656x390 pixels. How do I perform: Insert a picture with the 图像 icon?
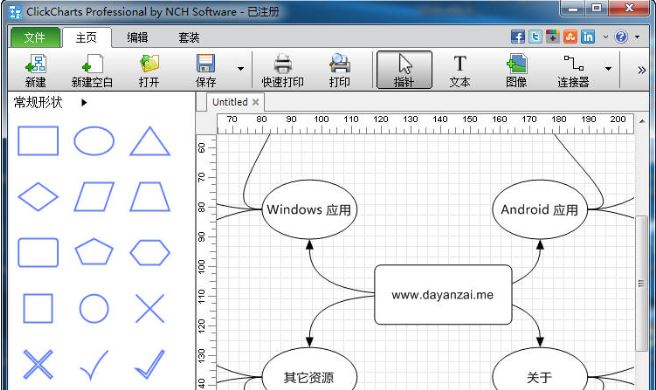point(516,70)
